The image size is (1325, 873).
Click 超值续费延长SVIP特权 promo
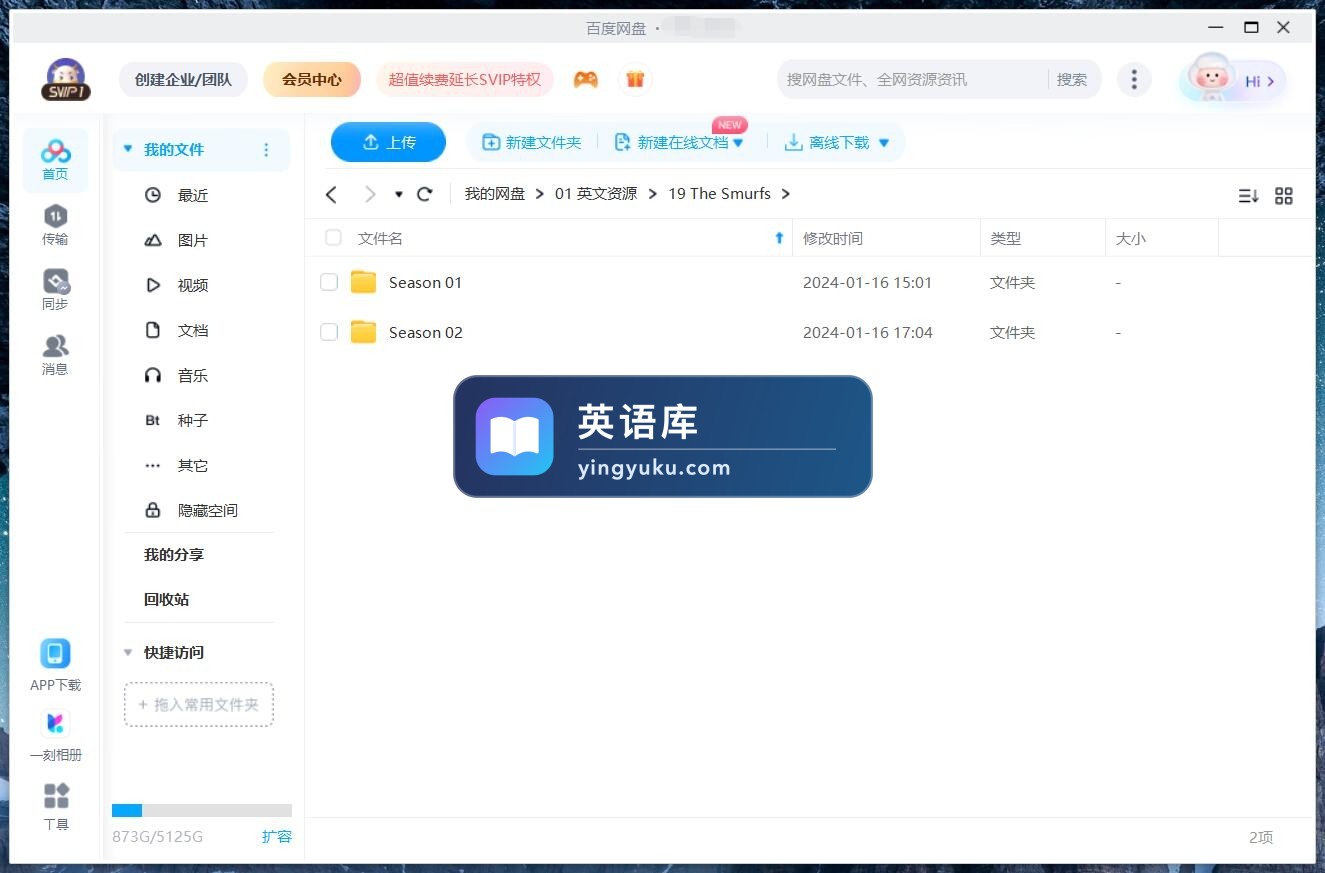coord(465,79)
